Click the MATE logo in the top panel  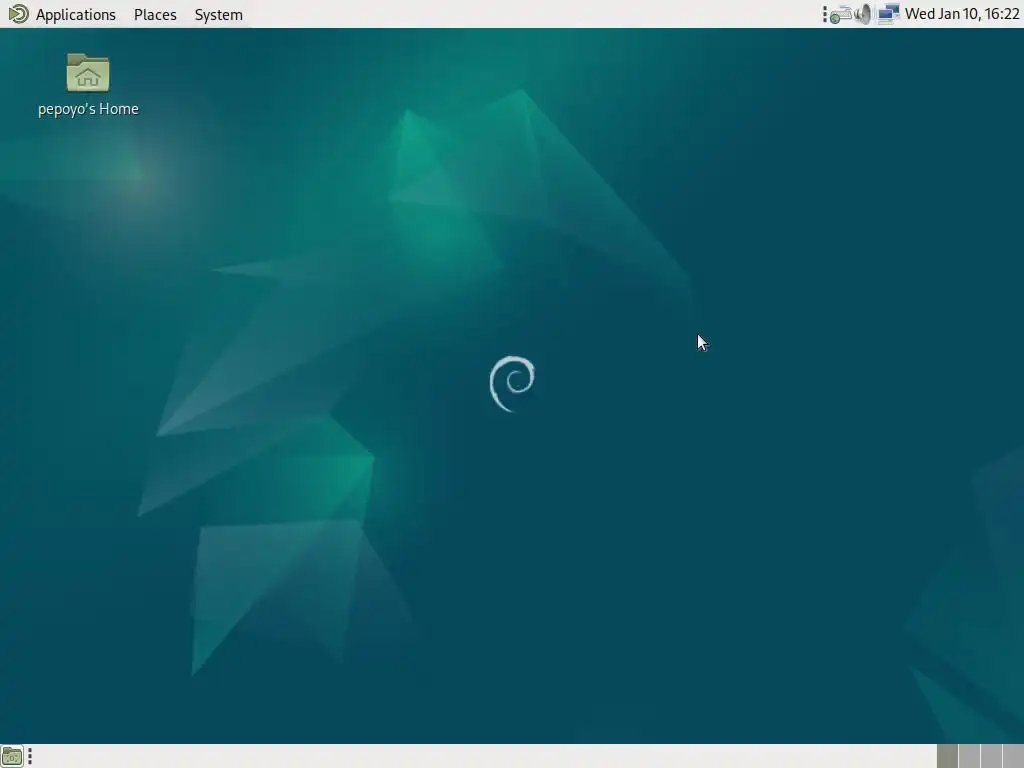tap(18, 14)
